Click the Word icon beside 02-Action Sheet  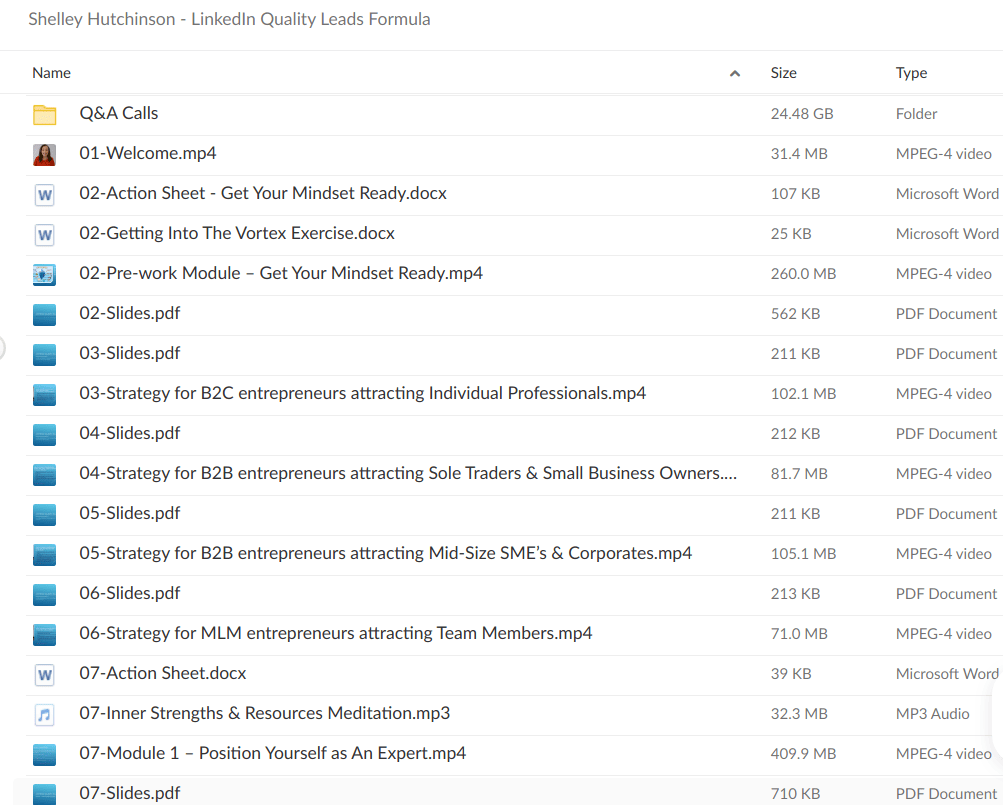pyautogui.click(x=44, y=194)
